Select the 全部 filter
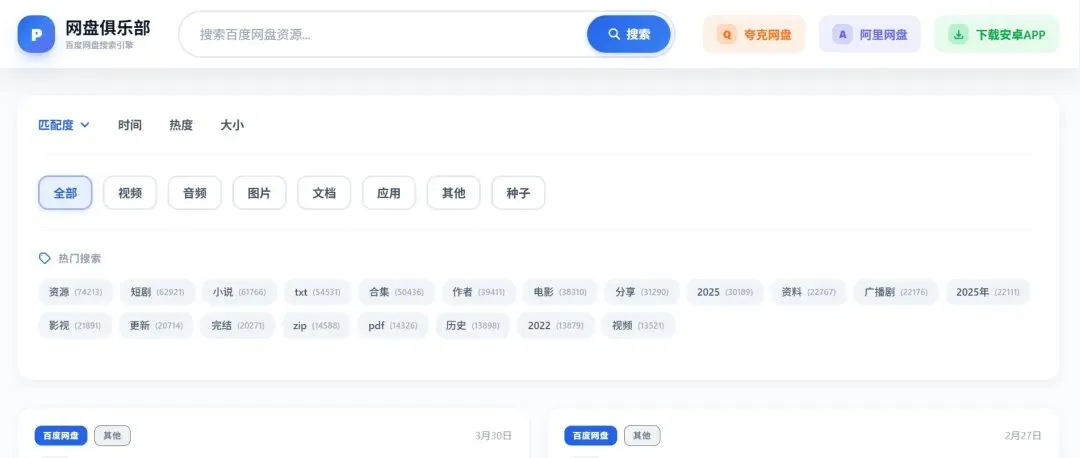Viewport: 1080px width, 458px height. click(x=65, y=193)
